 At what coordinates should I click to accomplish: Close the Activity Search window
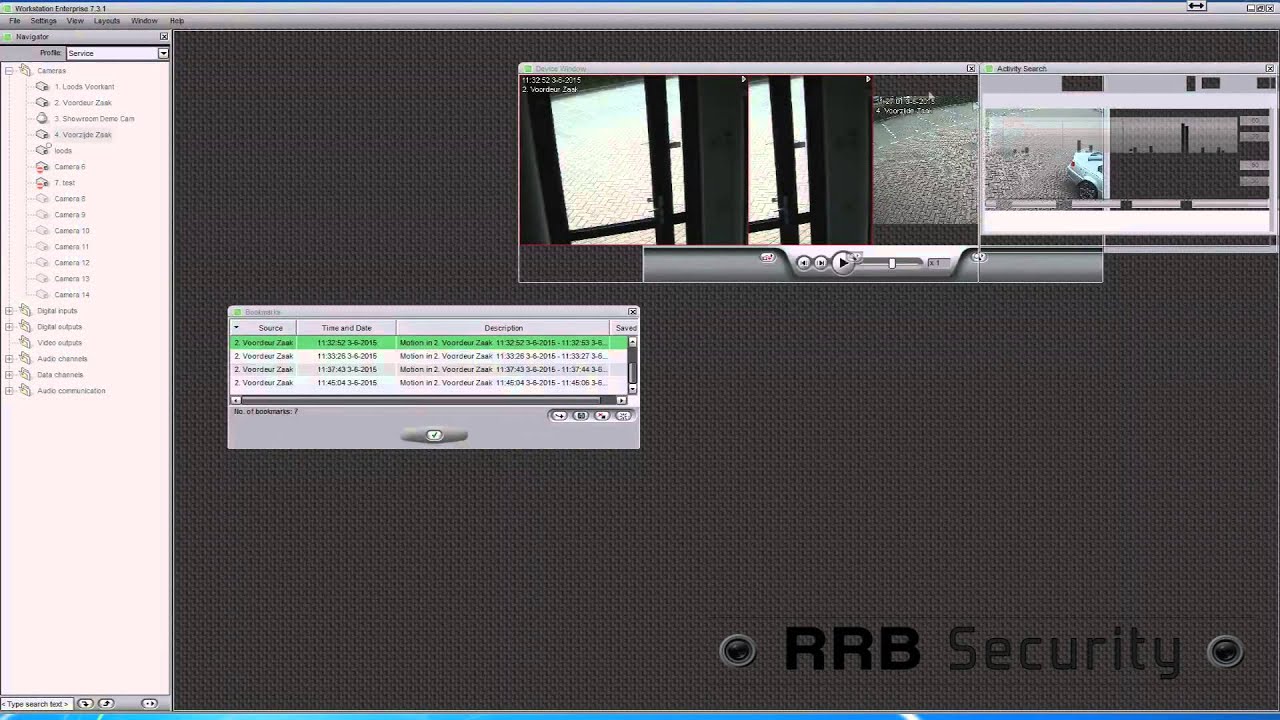1270,69
